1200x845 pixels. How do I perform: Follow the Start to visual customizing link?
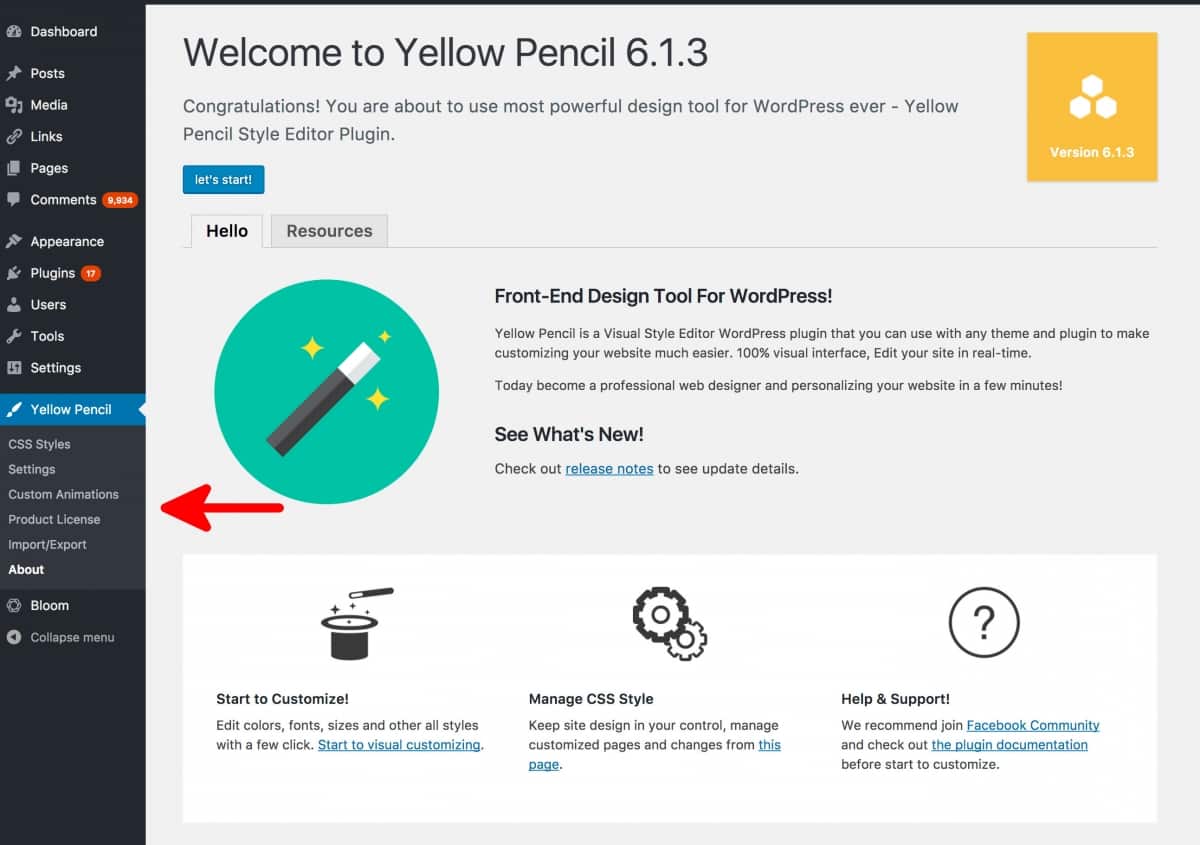point(398,744)
